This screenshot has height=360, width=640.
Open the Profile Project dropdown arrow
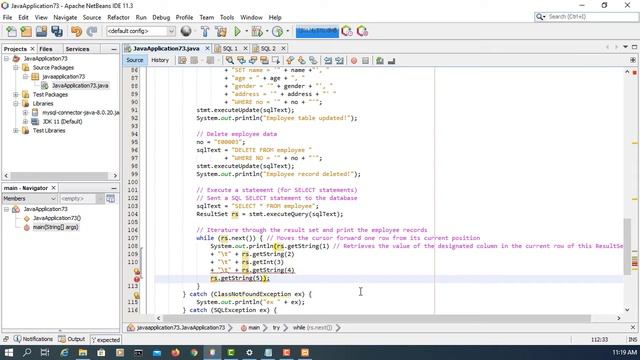287,31
